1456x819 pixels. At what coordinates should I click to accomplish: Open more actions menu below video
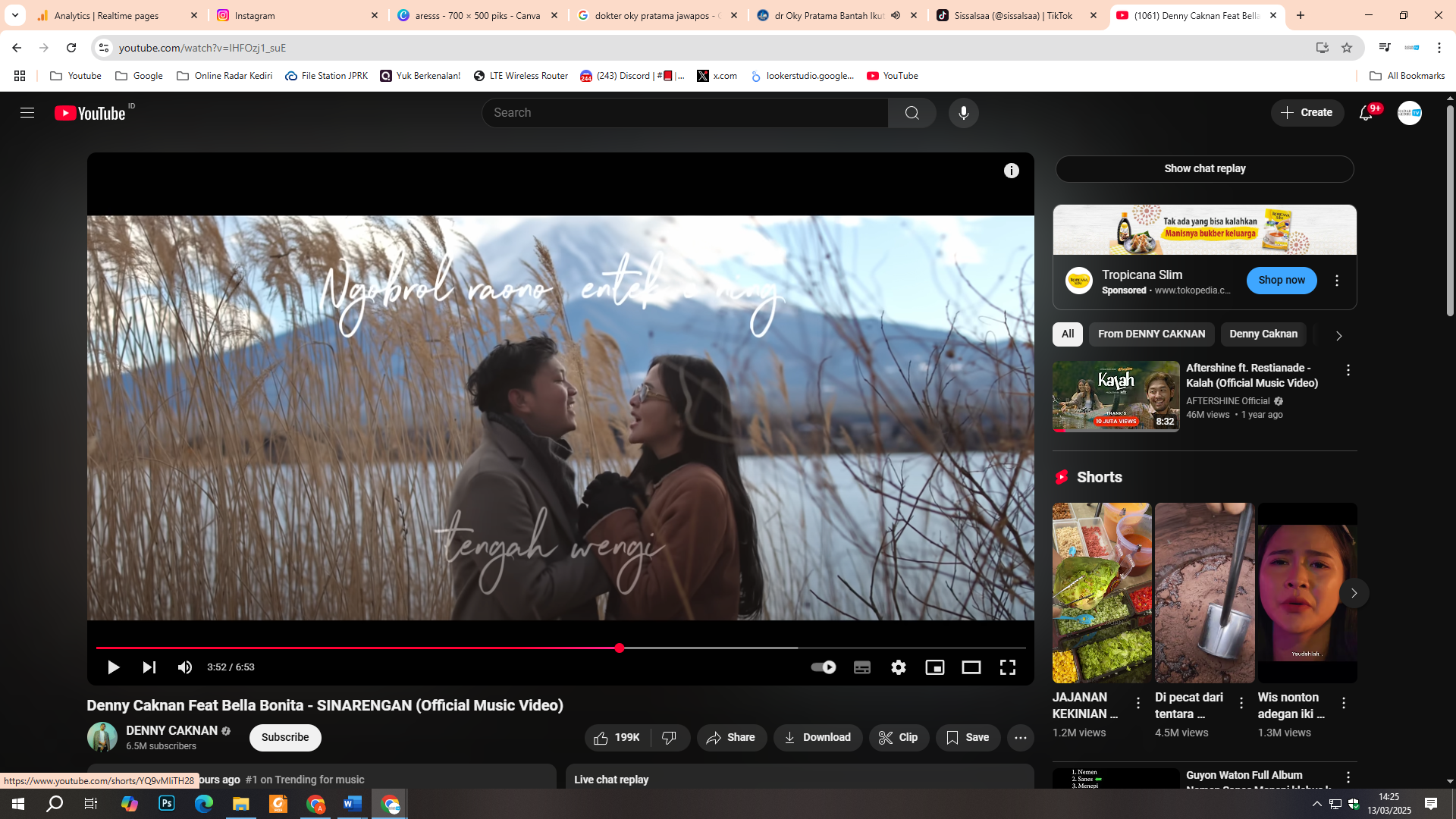point(1021,738)
